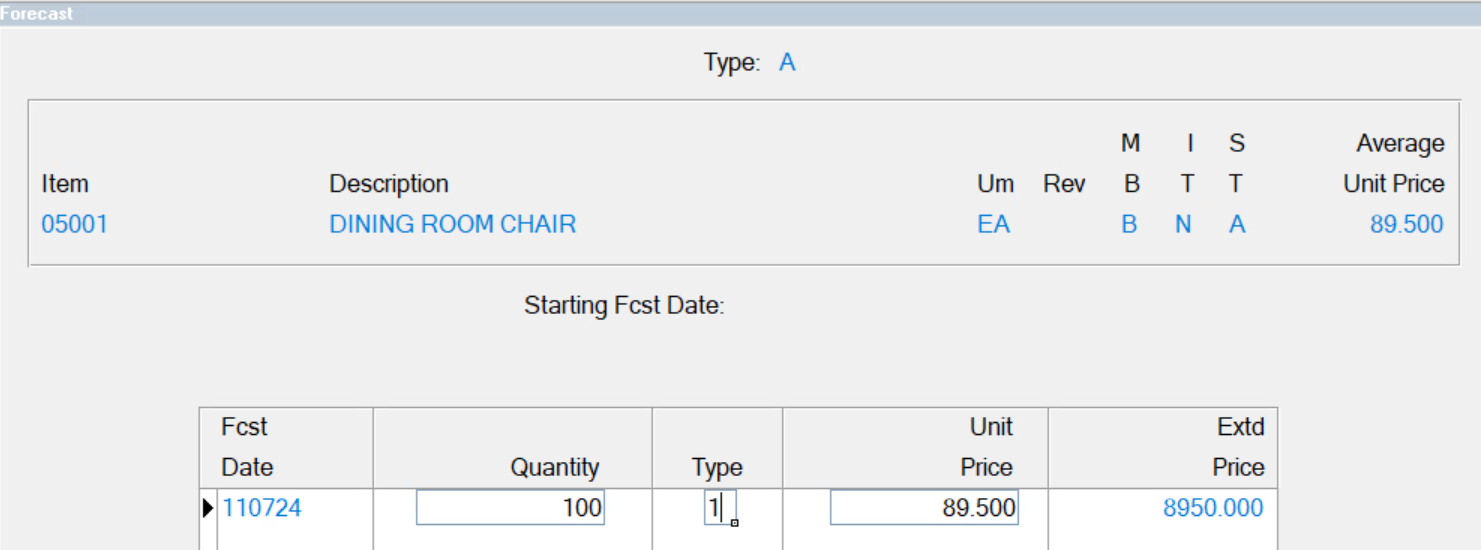Click the Forecast window title bar

(740, 13)
